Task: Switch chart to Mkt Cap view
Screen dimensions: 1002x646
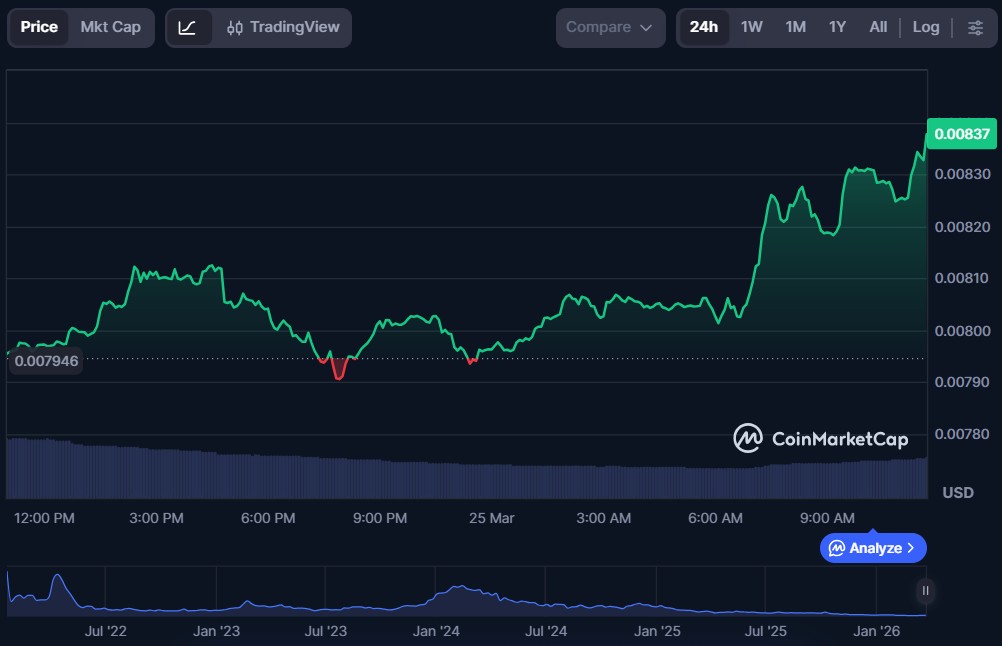Action: [110, 27]
